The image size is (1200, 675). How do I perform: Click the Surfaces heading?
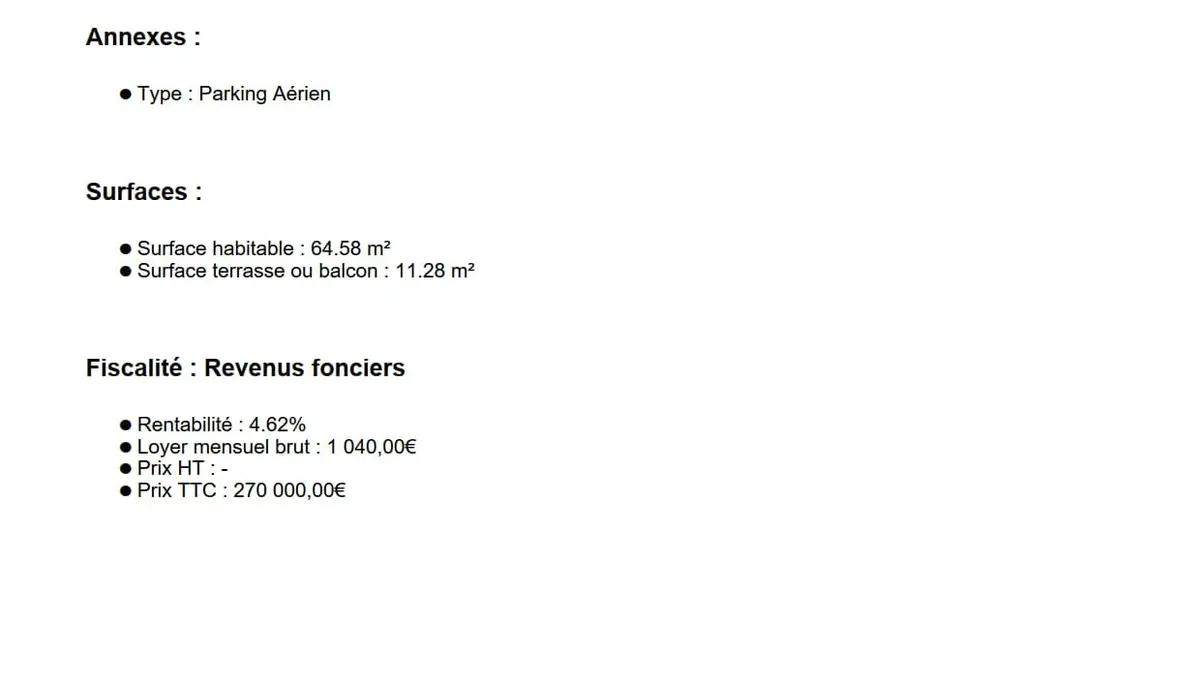(144, 192)
